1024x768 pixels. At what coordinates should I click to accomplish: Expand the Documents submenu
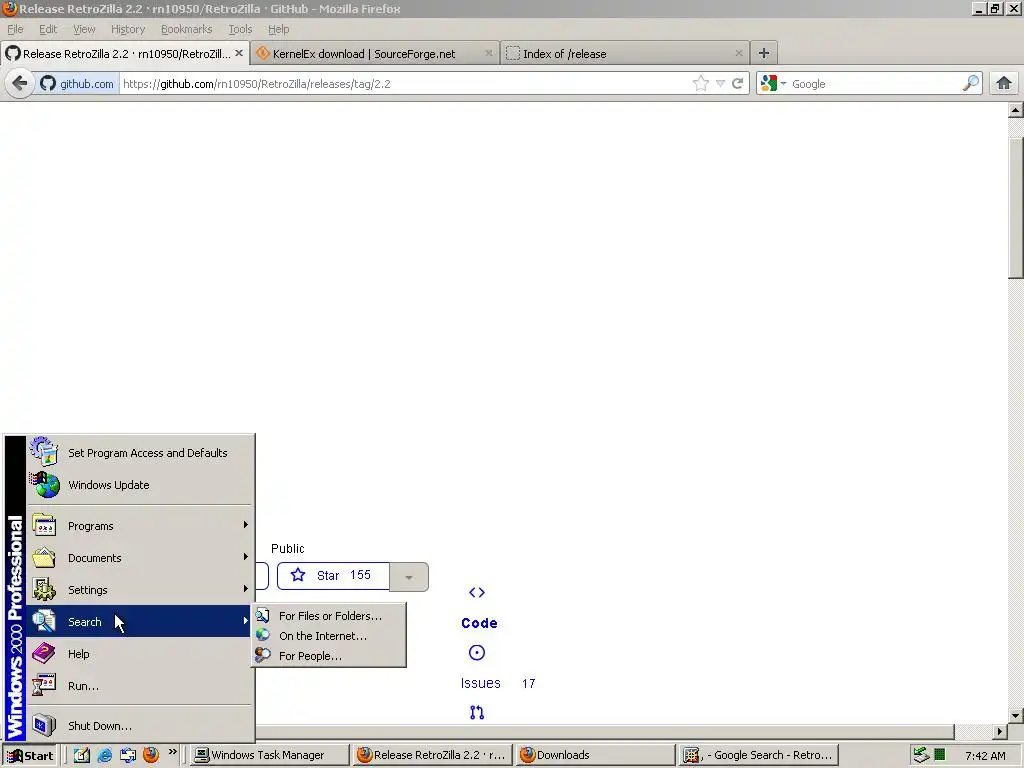246,557
